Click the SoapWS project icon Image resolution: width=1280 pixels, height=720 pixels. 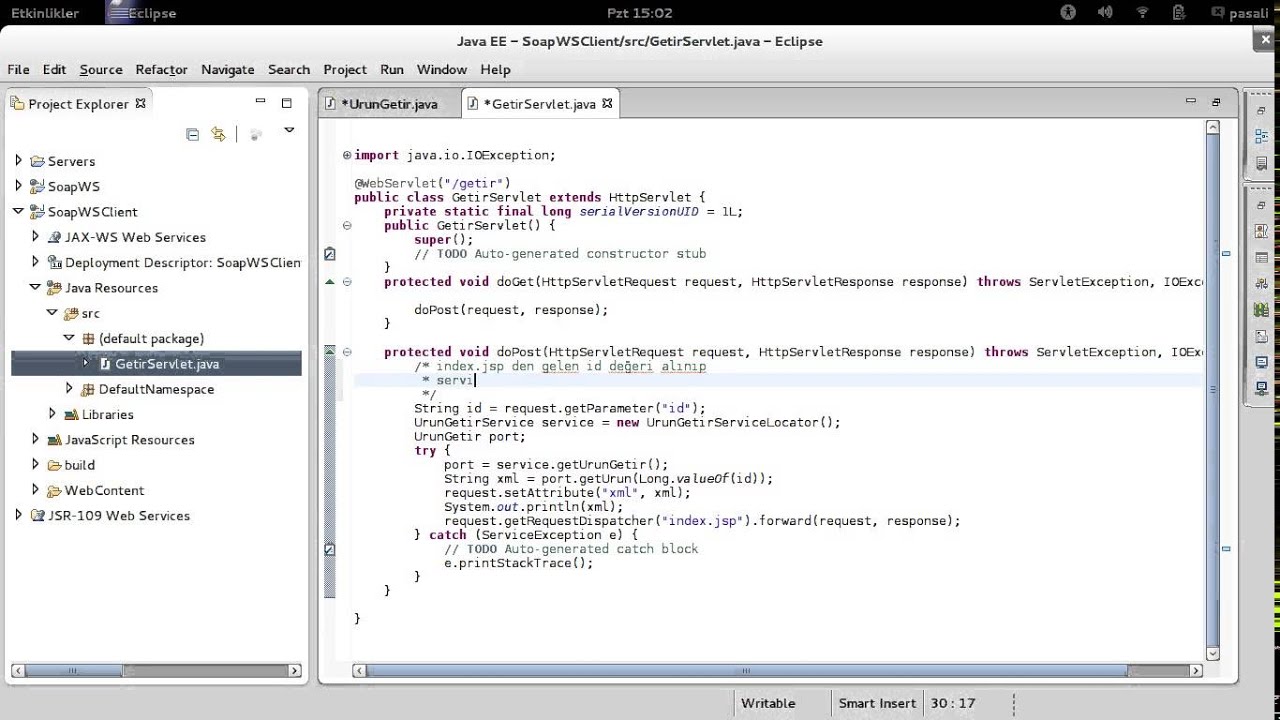tap(38, 186)
